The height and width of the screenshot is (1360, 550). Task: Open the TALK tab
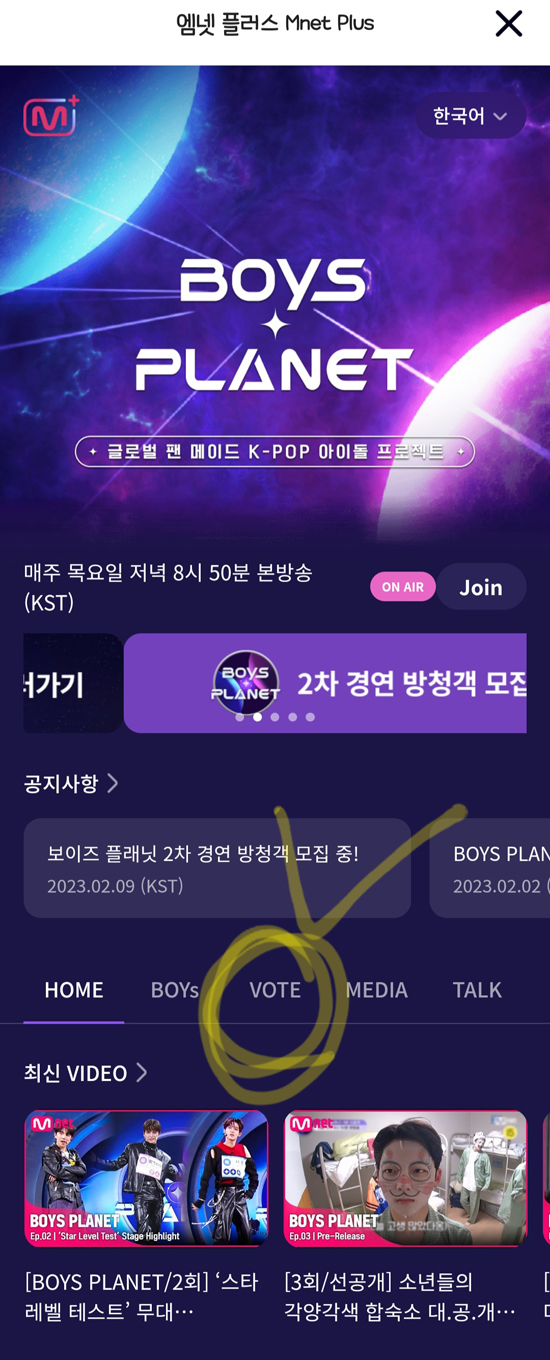click(x=477, y=990)
